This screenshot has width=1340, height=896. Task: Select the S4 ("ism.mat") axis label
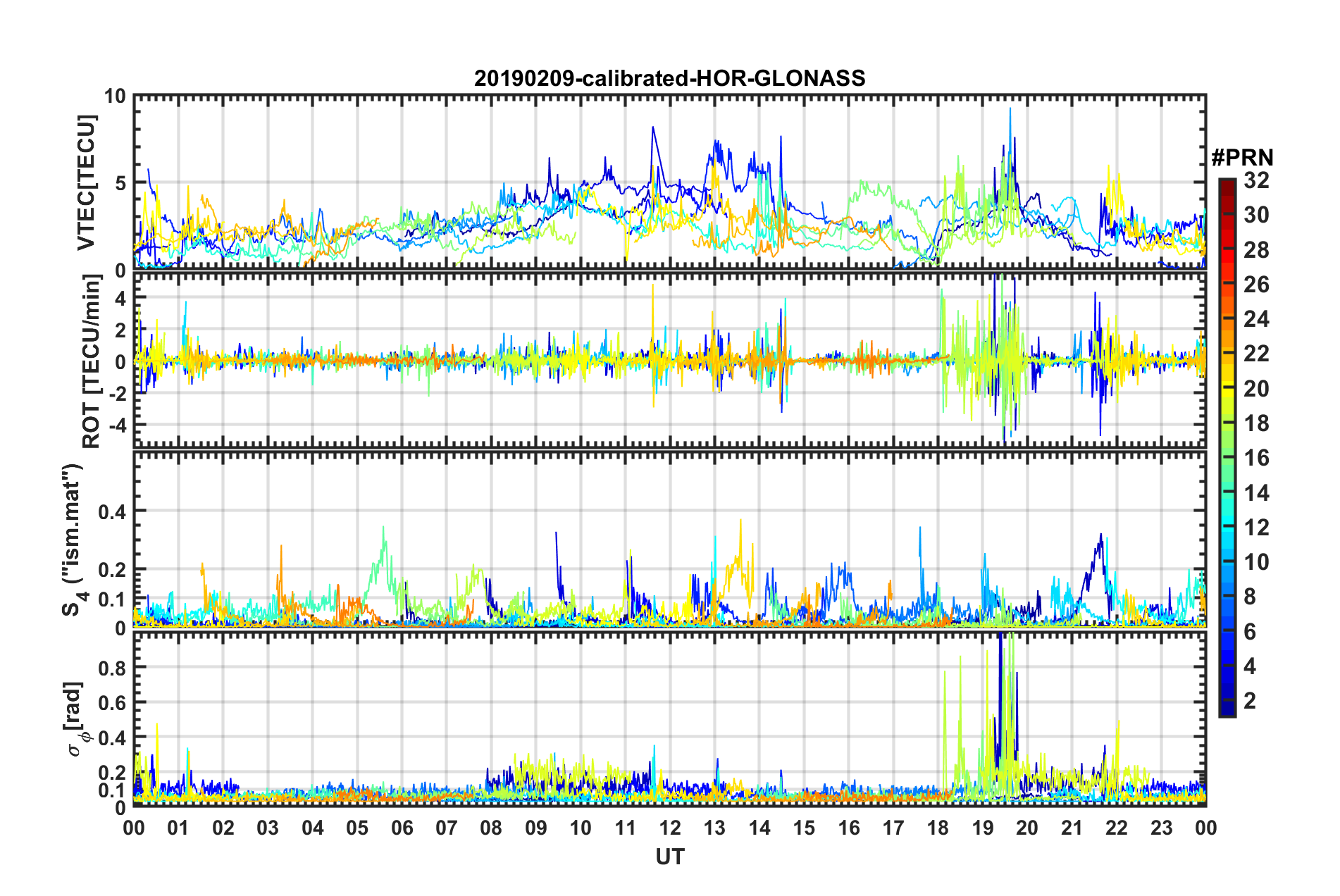73,540
